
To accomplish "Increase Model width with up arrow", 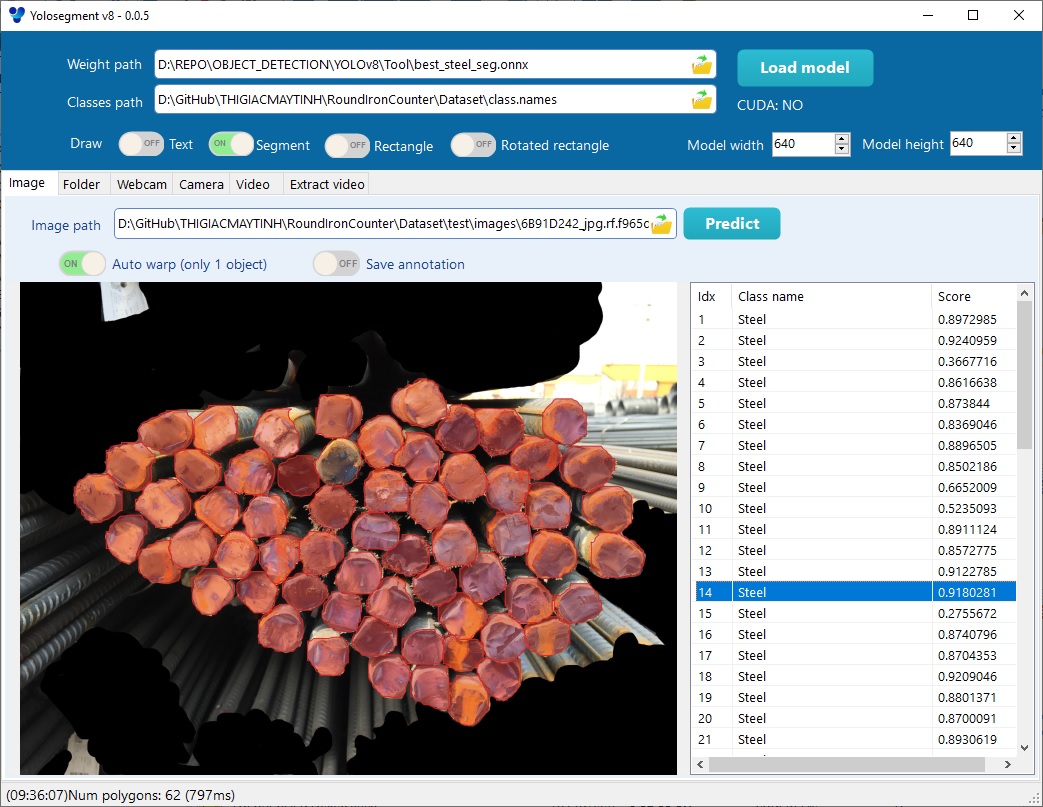I will click(842, 139).
